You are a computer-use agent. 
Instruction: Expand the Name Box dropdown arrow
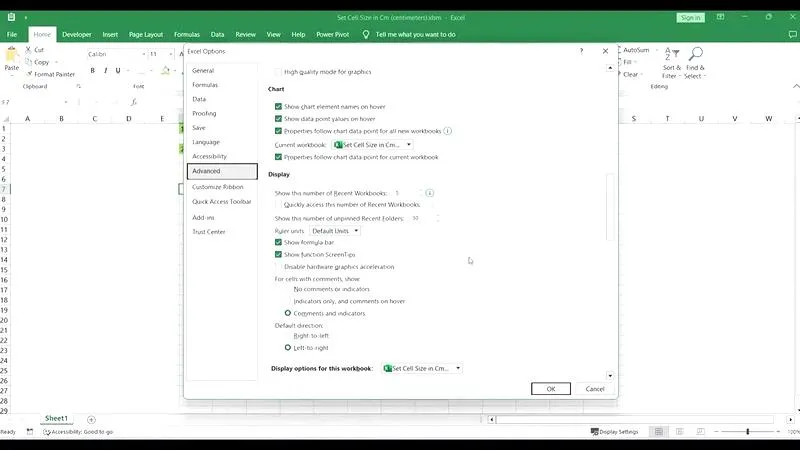(66, 102)
